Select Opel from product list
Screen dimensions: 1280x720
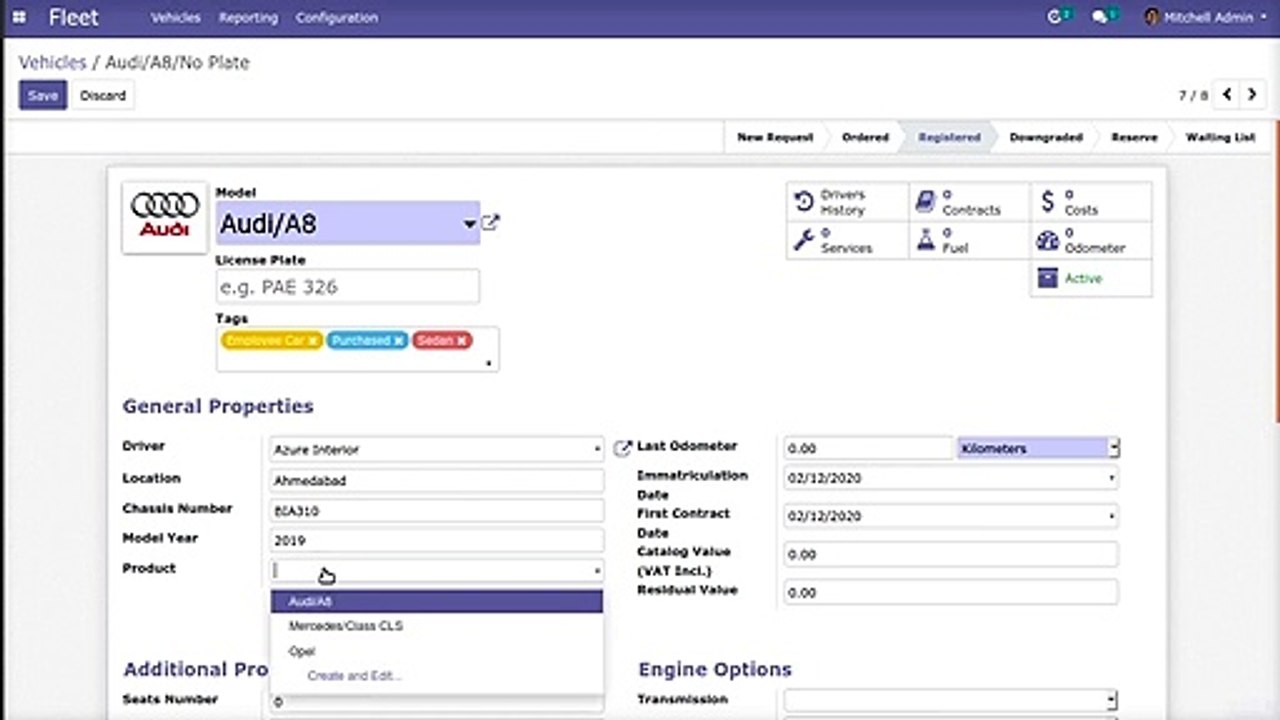437,651
